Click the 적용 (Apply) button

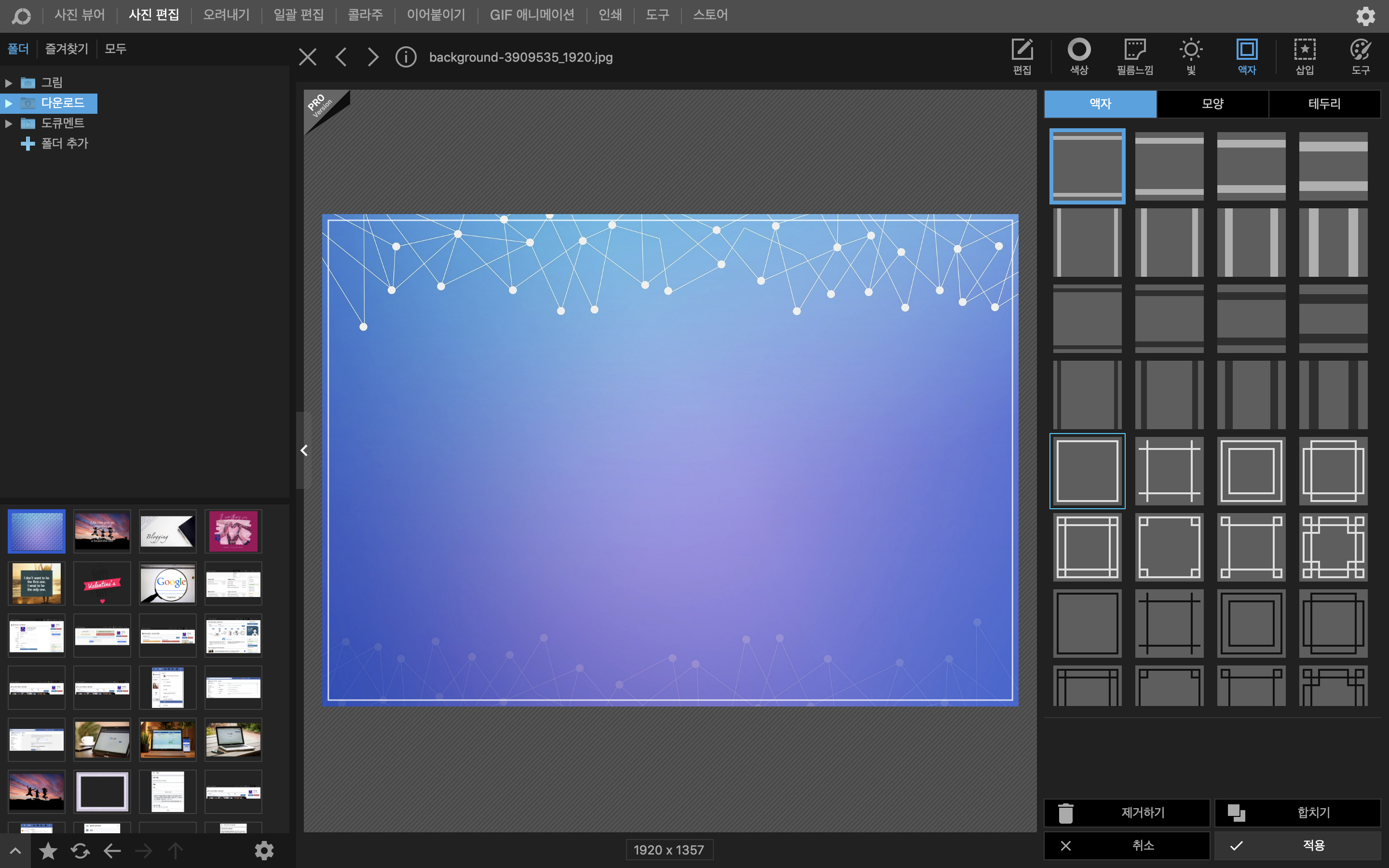click(1297, 845)
